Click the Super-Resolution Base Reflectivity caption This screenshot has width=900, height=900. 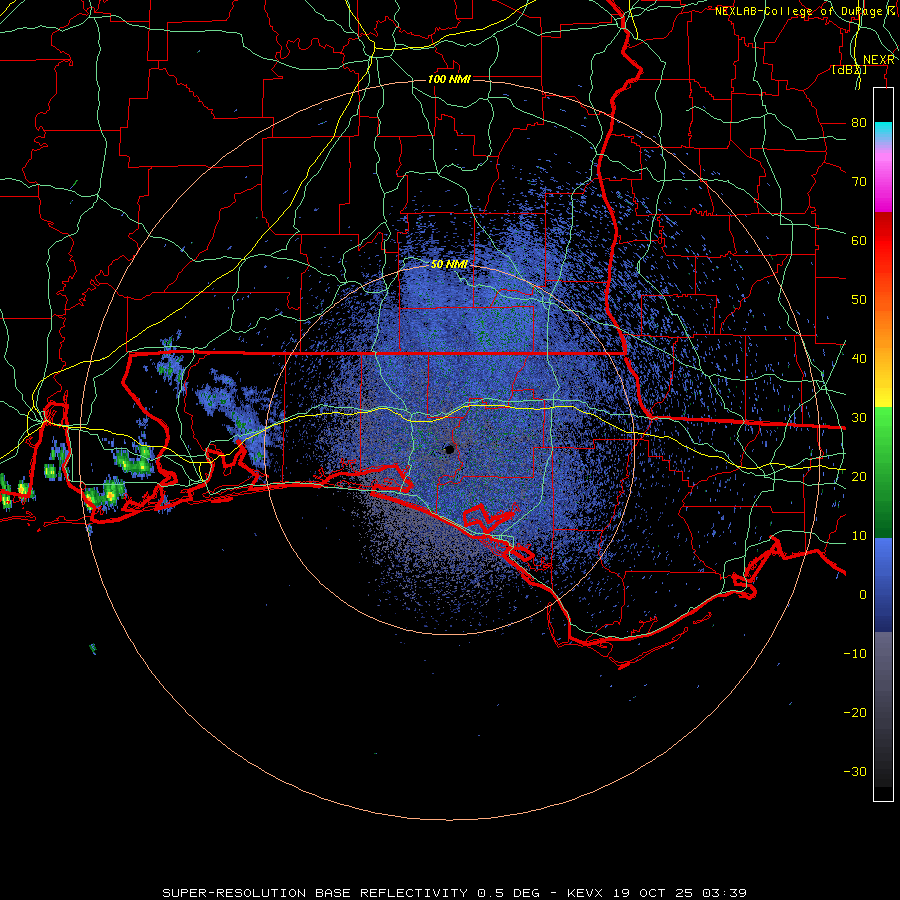pyautogui.click(x=455, y=893)
